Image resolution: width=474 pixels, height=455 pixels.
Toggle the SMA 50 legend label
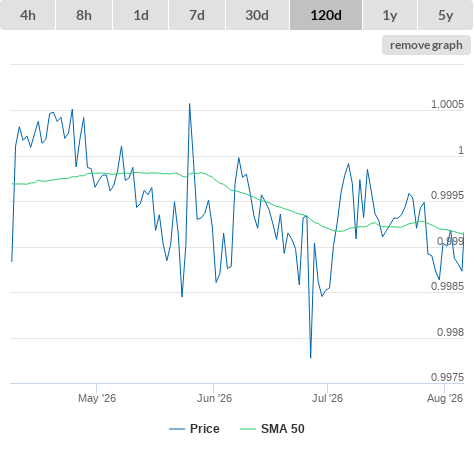(283, 429)
